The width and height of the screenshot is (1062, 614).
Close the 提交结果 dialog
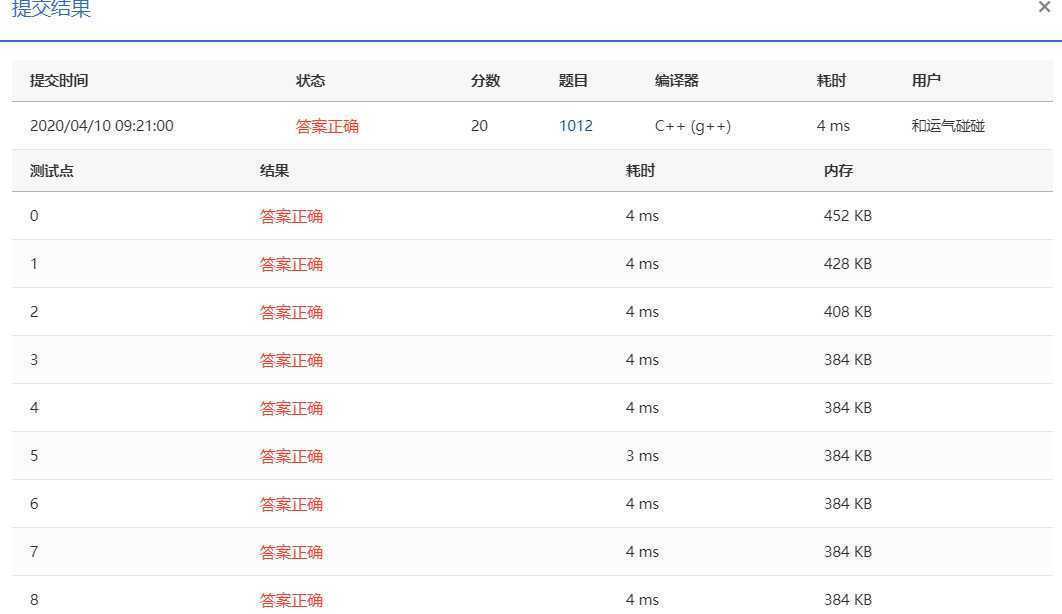(1044, 7)
